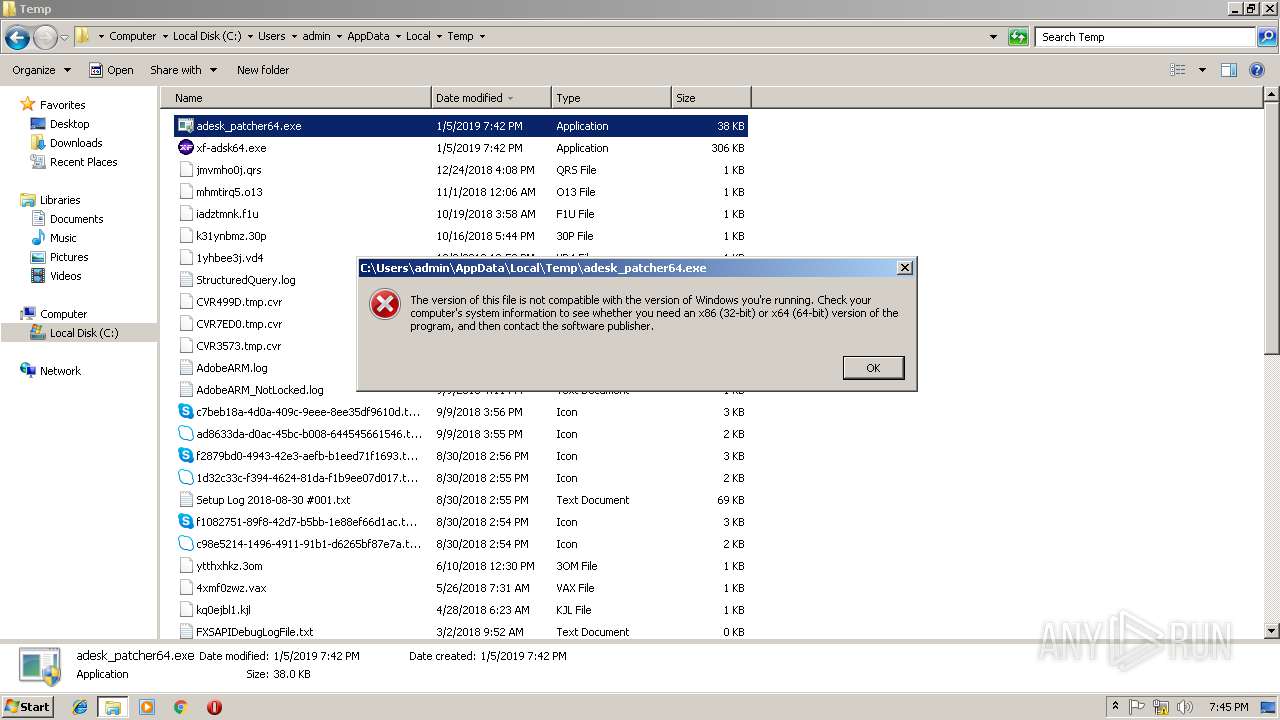Click the Back navigation arrow
This screenshot has width=1280, height=720.
point(17,37)
